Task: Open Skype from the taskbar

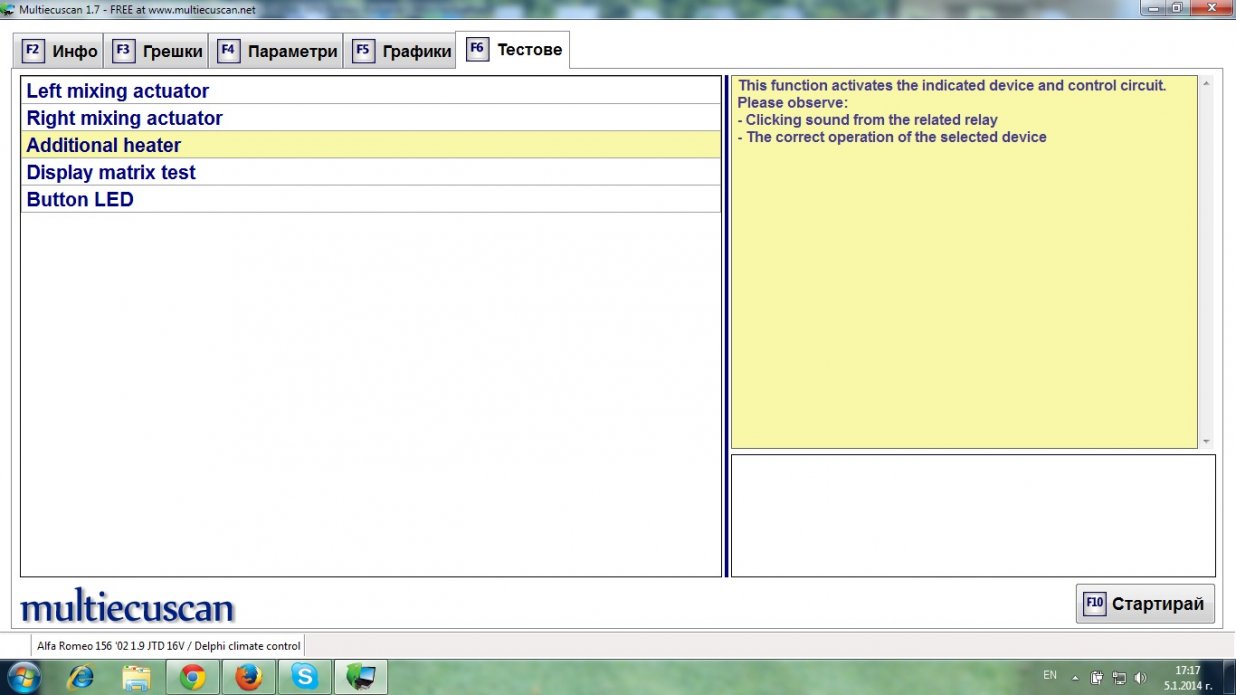Action: (x=304, y=677)
